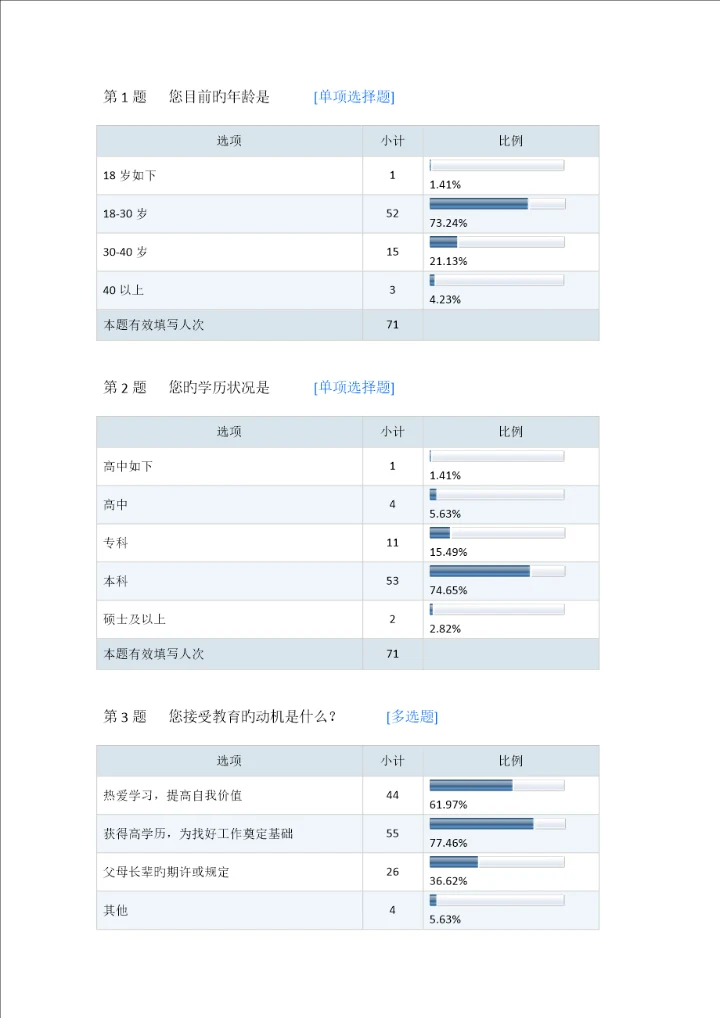The height and width of the screenshot is (1018, 720).
Task: Click the 第 1 题 您目前的年龄是 heading
Action: tap(187, 97)
